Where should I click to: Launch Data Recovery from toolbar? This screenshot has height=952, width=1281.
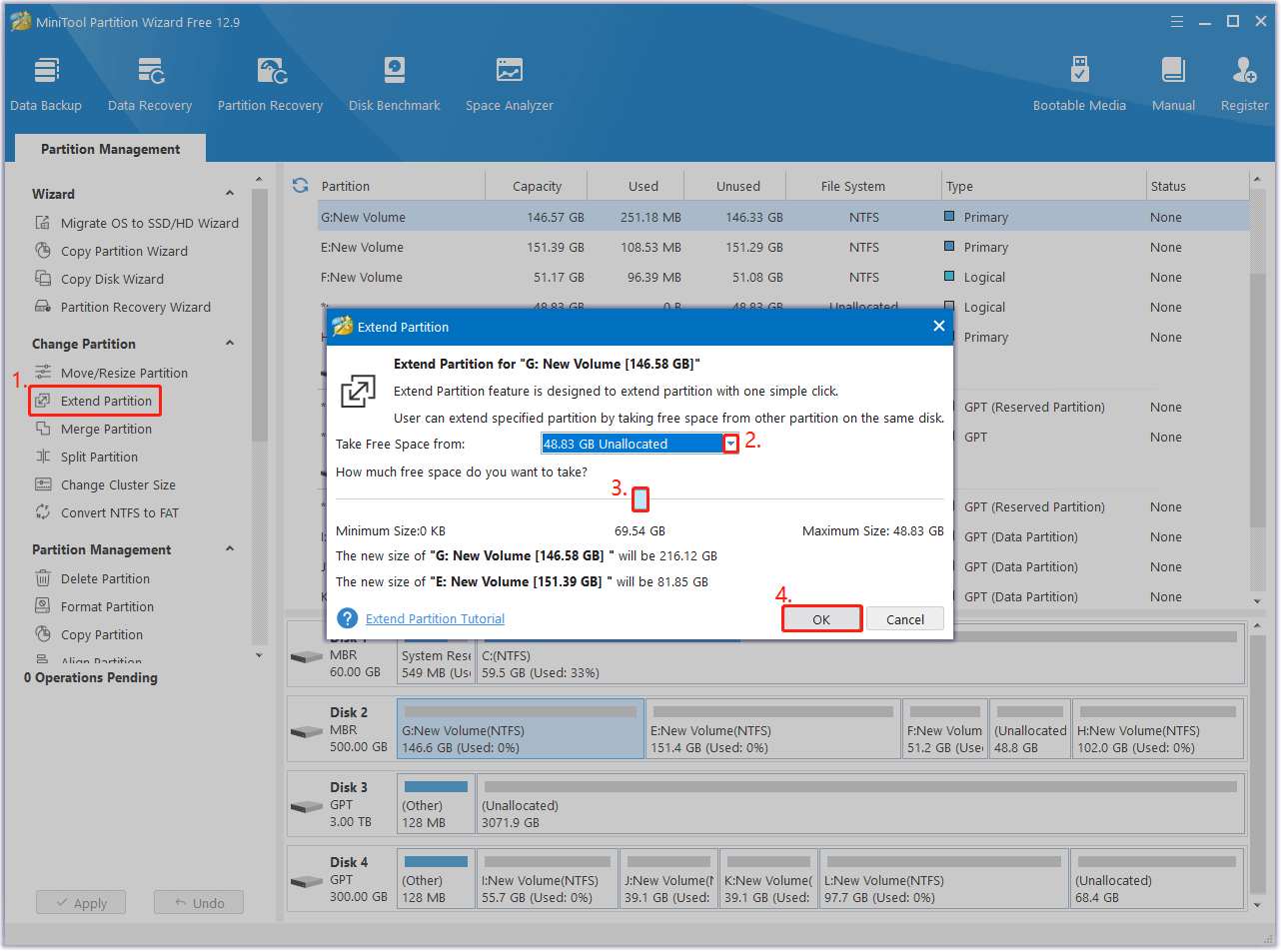150,84
